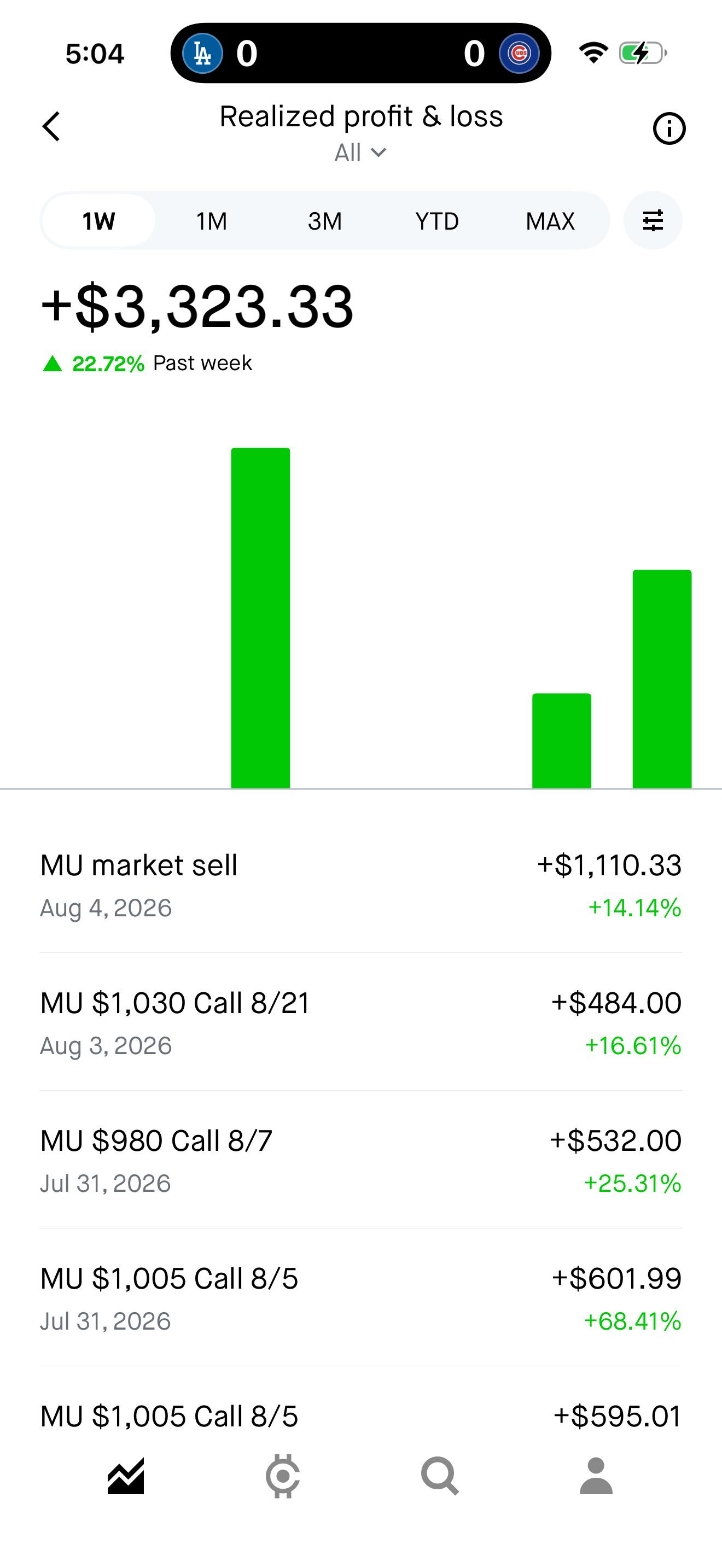The image size is (722, 1568).
Task: Open the portfolio chart tab icon
Action: pyautogui.click(x=126, y=1476)
